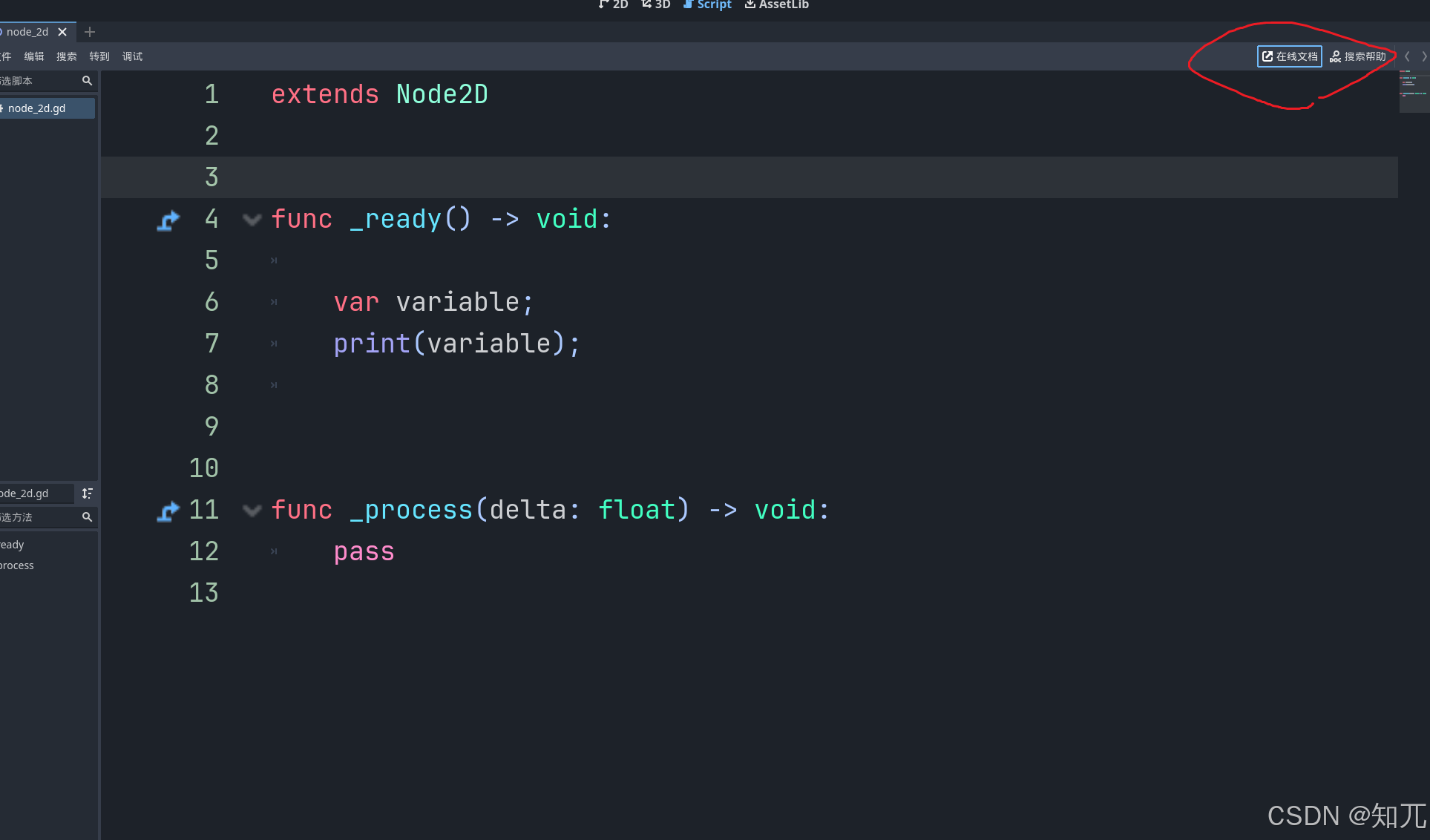Viewport: 1430px width, 840px height.
Task: Click the override indicator beside _ready function
Action: click(x=168, y=219)
